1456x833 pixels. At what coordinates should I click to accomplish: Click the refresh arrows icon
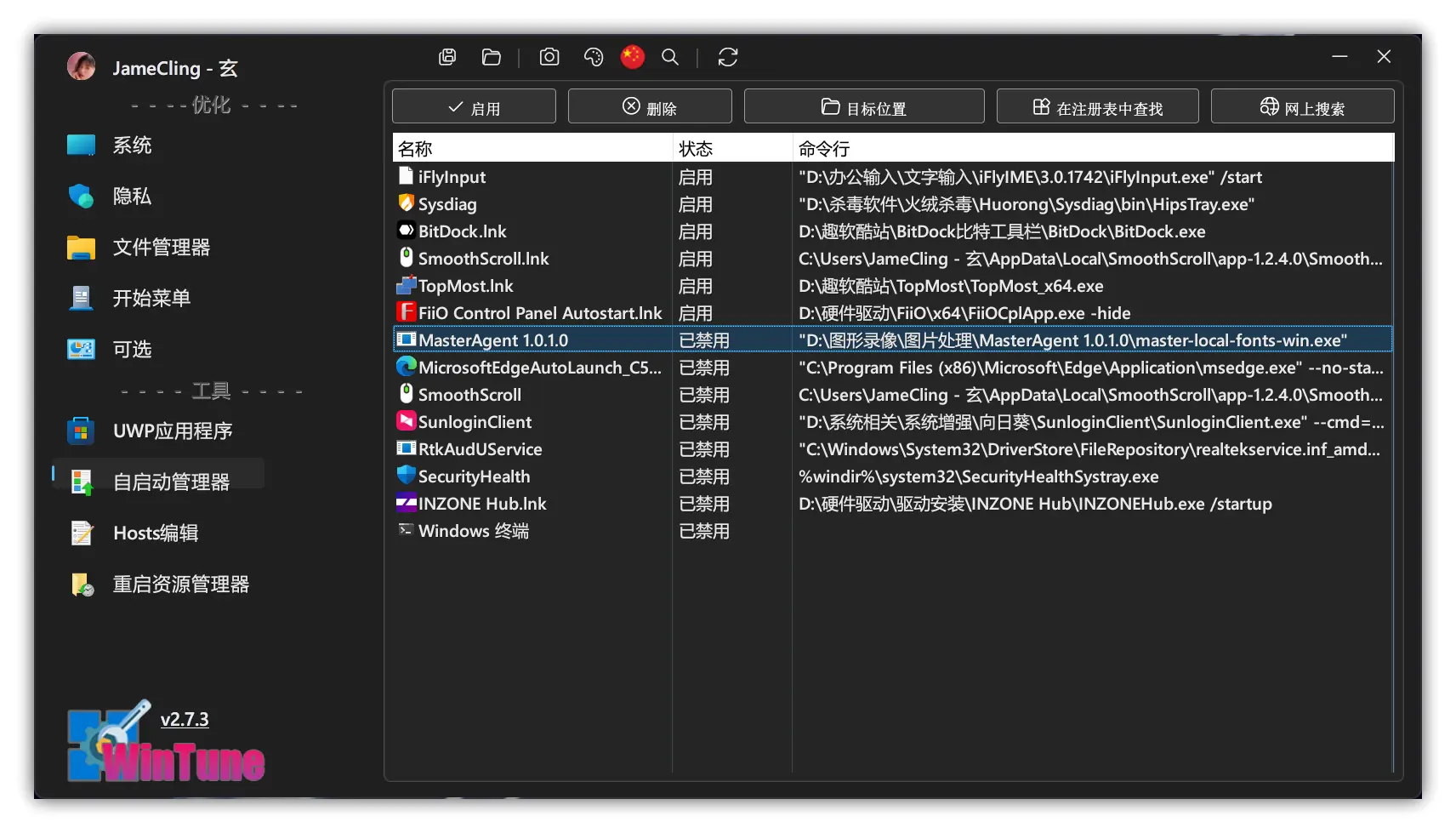pyautogui.click(x=728, y=57)
